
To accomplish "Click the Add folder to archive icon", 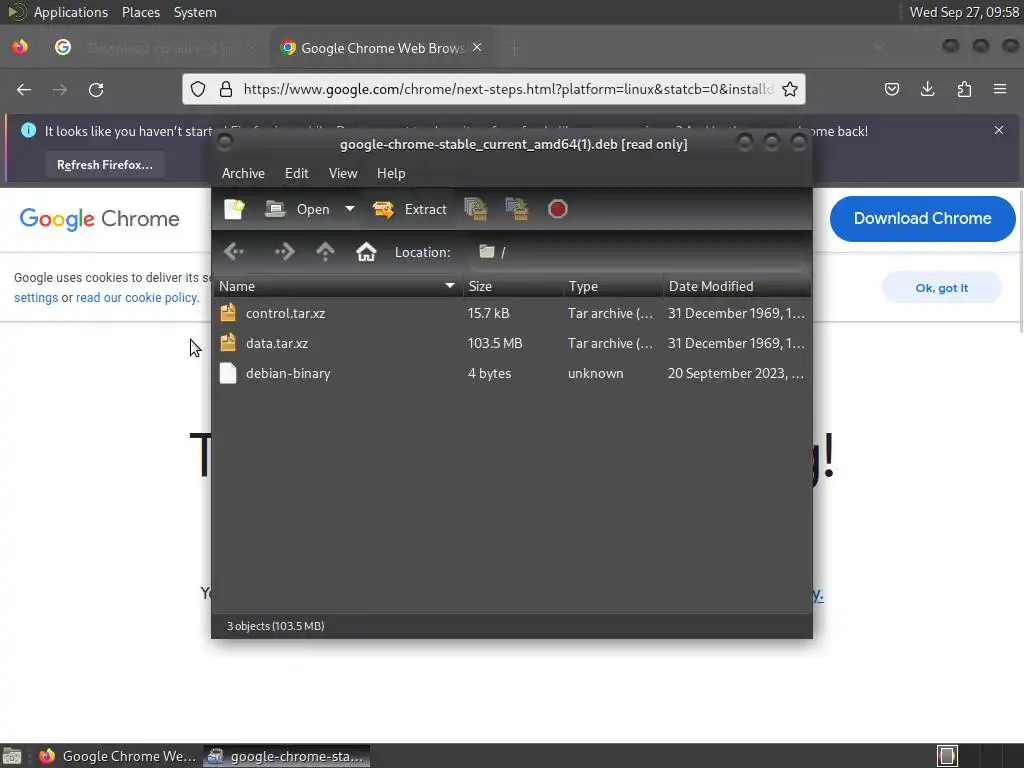I will click(517, 209).
